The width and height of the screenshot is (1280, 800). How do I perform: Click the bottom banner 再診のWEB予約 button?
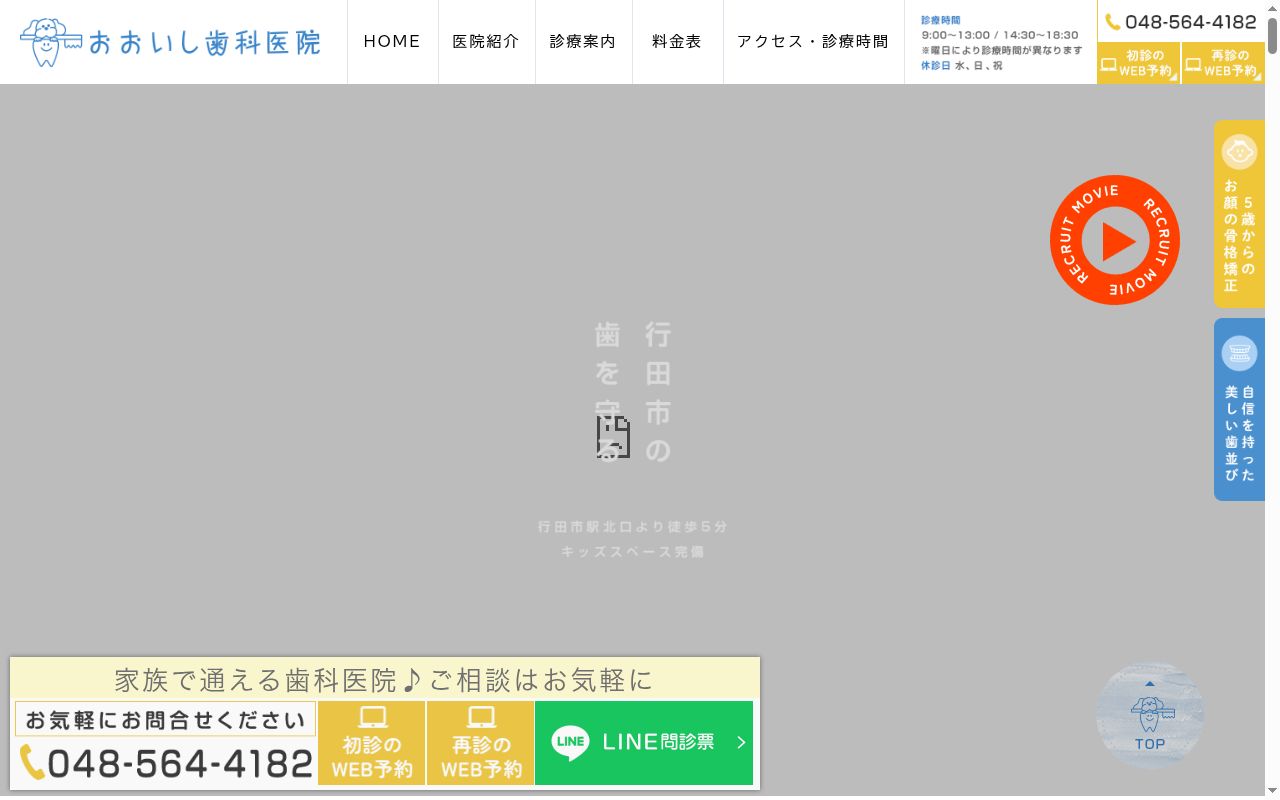pos(481,743)
